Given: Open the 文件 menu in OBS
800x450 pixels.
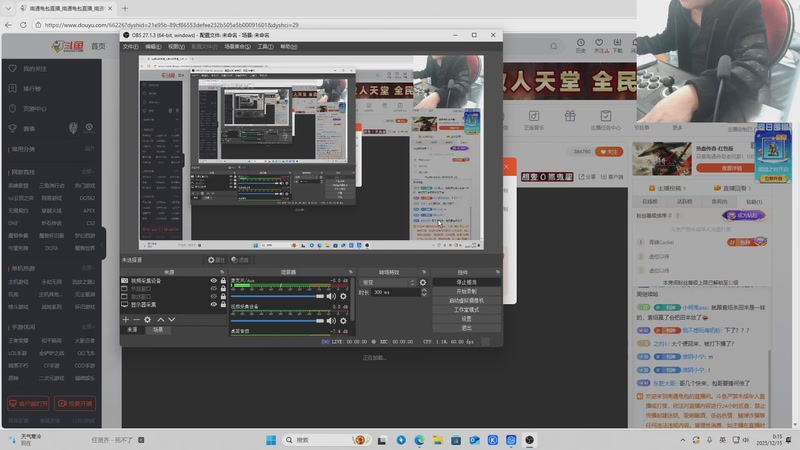Looking at the screenshot, I should (x=130, y=46).
